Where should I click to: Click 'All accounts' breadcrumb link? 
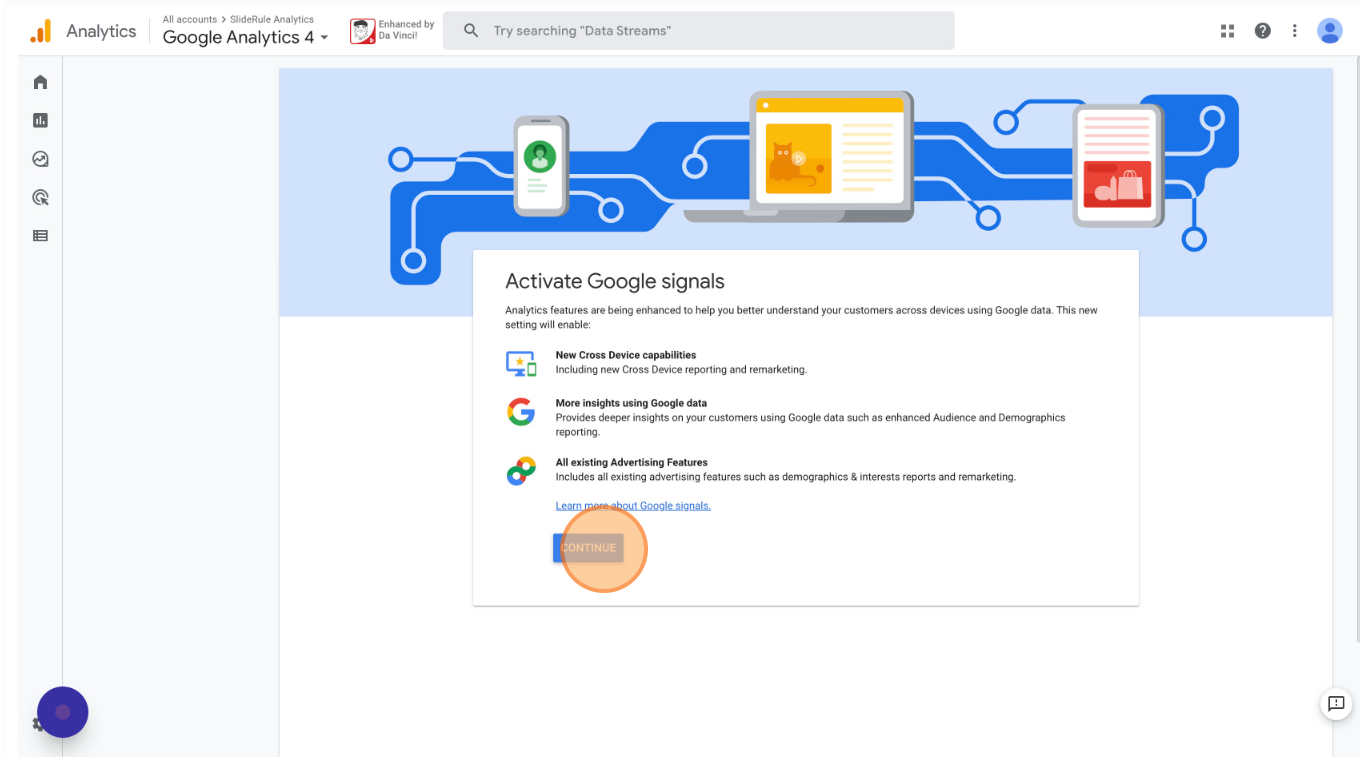190,19
